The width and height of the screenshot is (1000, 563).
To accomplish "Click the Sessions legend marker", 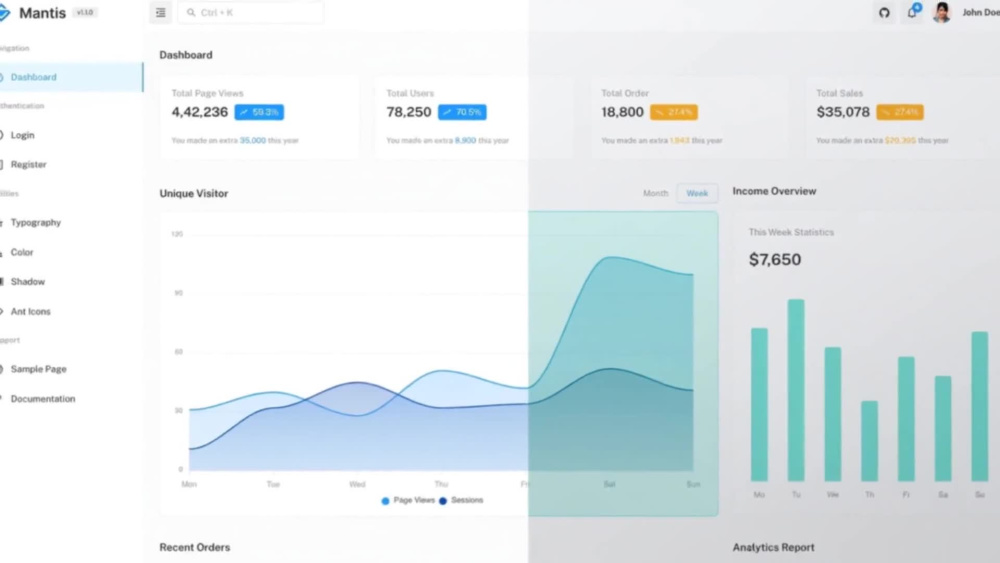I will [x=443, y=501].
